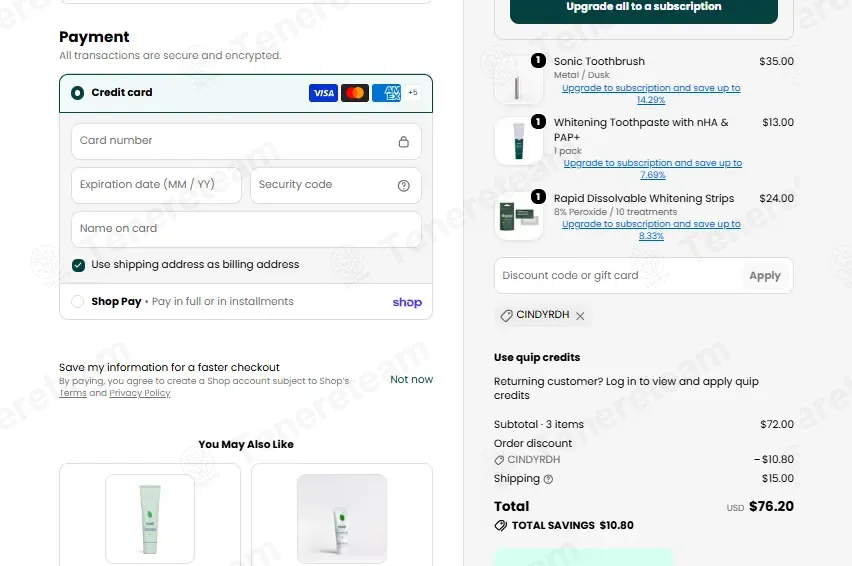
Task: Focus the Expiration date field
Action: pos(156,185)
